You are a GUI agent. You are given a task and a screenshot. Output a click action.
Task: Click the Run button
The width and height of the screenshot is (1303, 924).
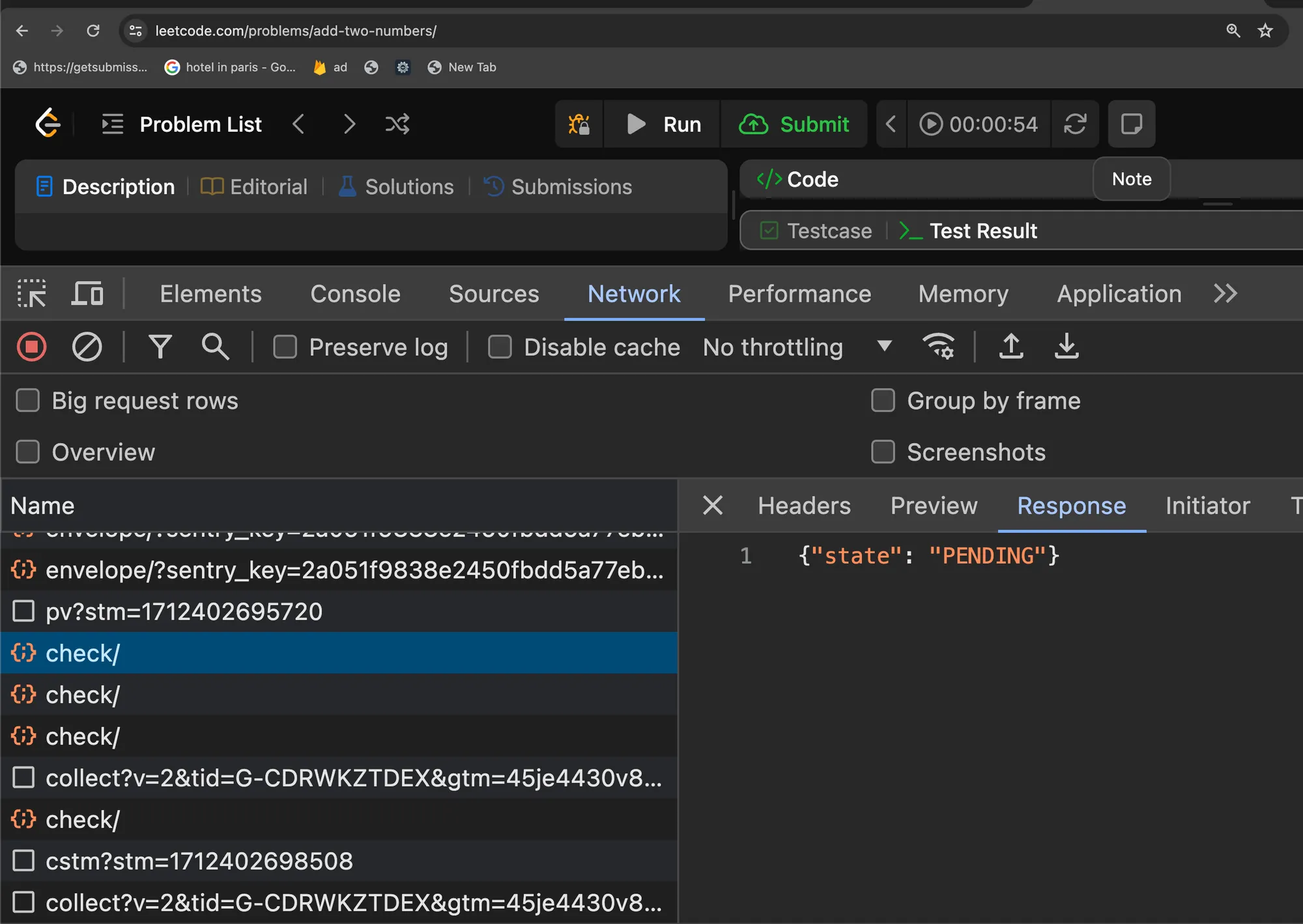click(x=665, y=124)
